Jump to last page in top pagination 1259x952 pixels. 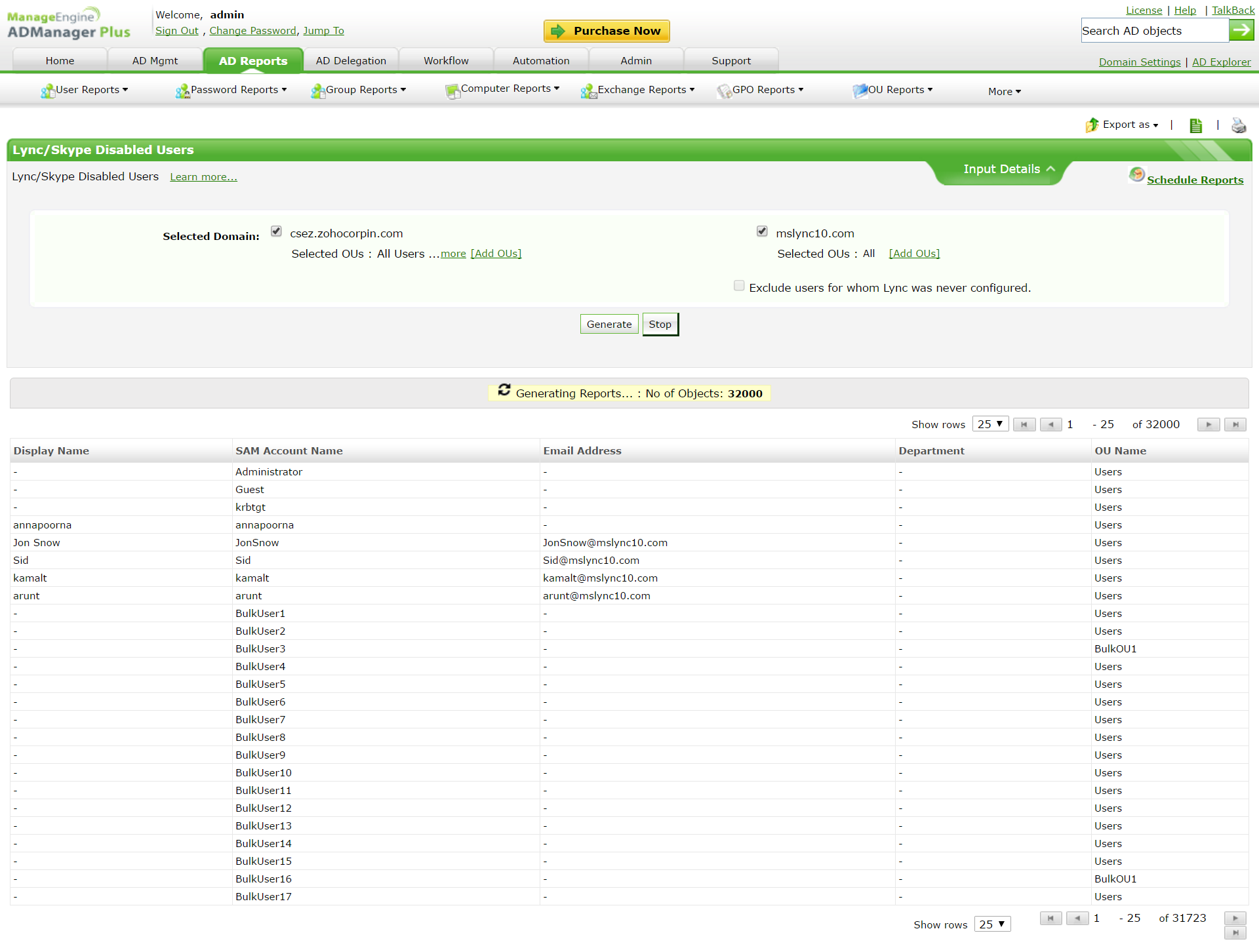[x=1235, y=424]
